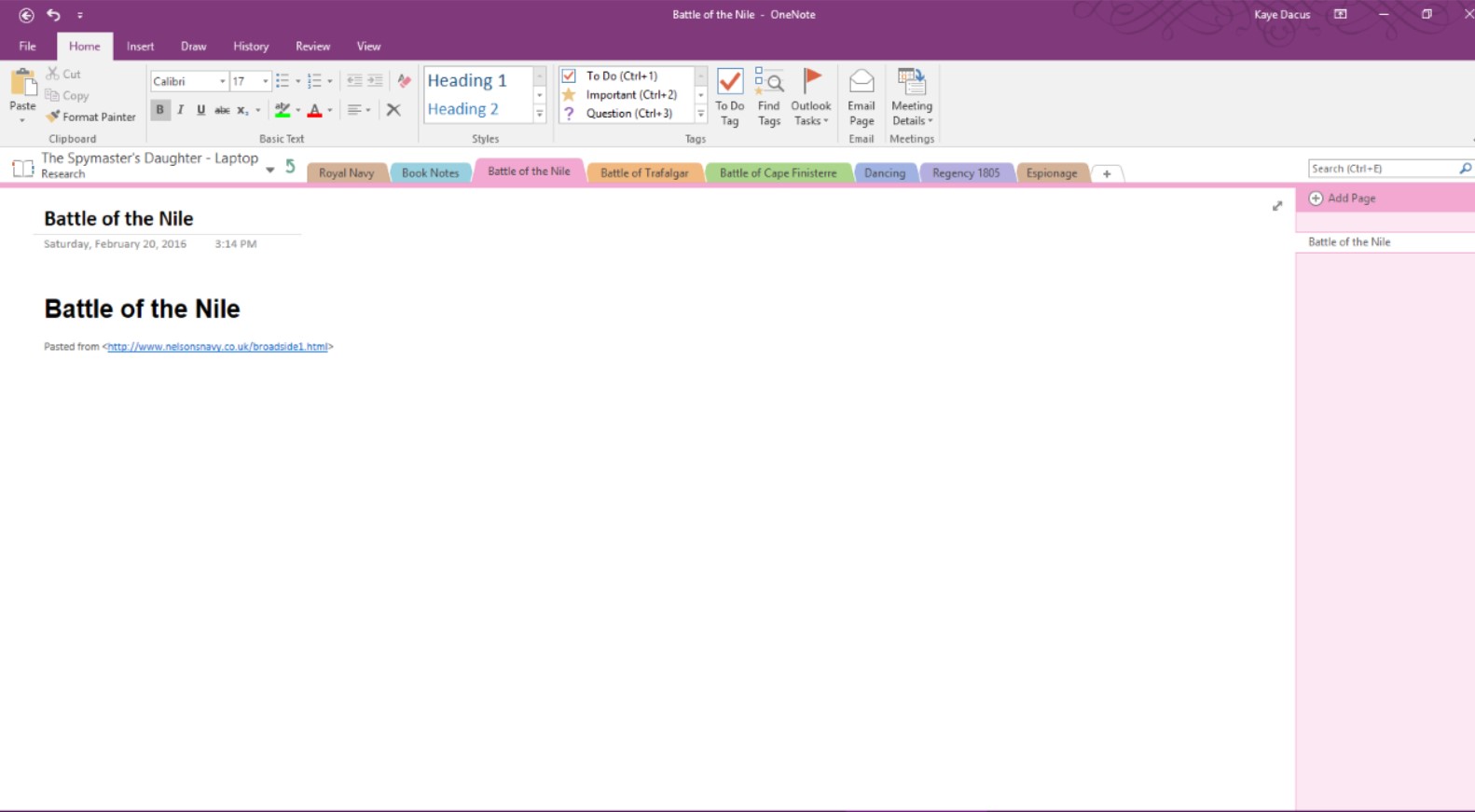
Task: Switch to the Battle of Trafalgar section
Action: tap(644, 173)
